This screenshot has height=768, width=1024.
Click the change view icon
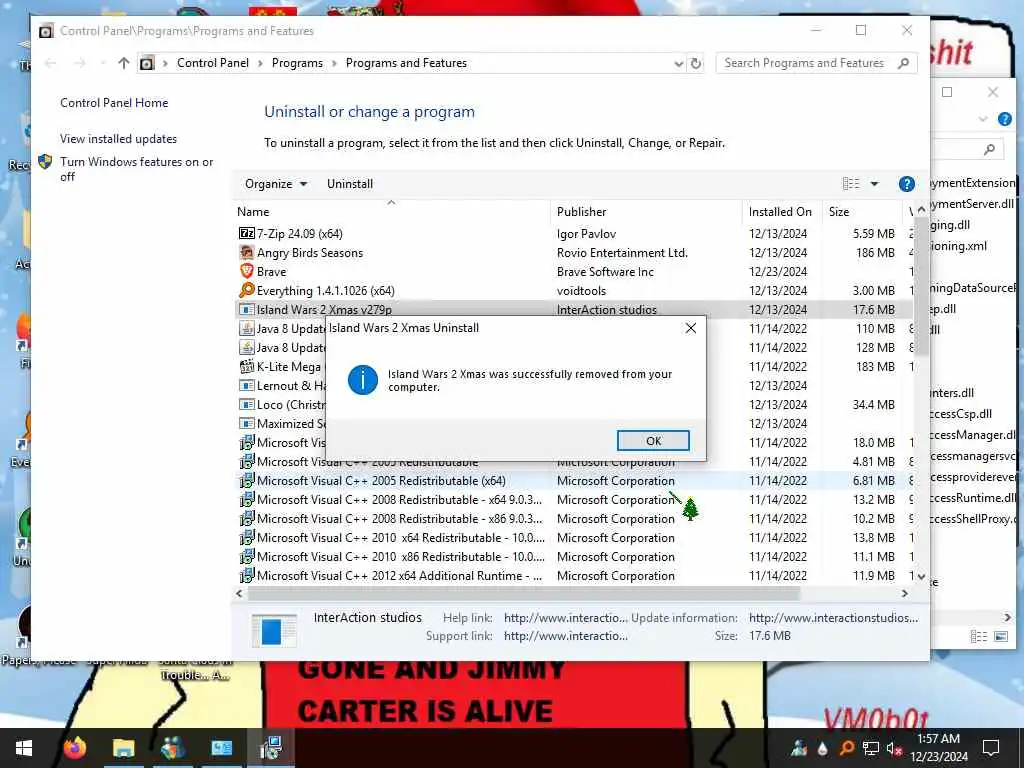851,184
